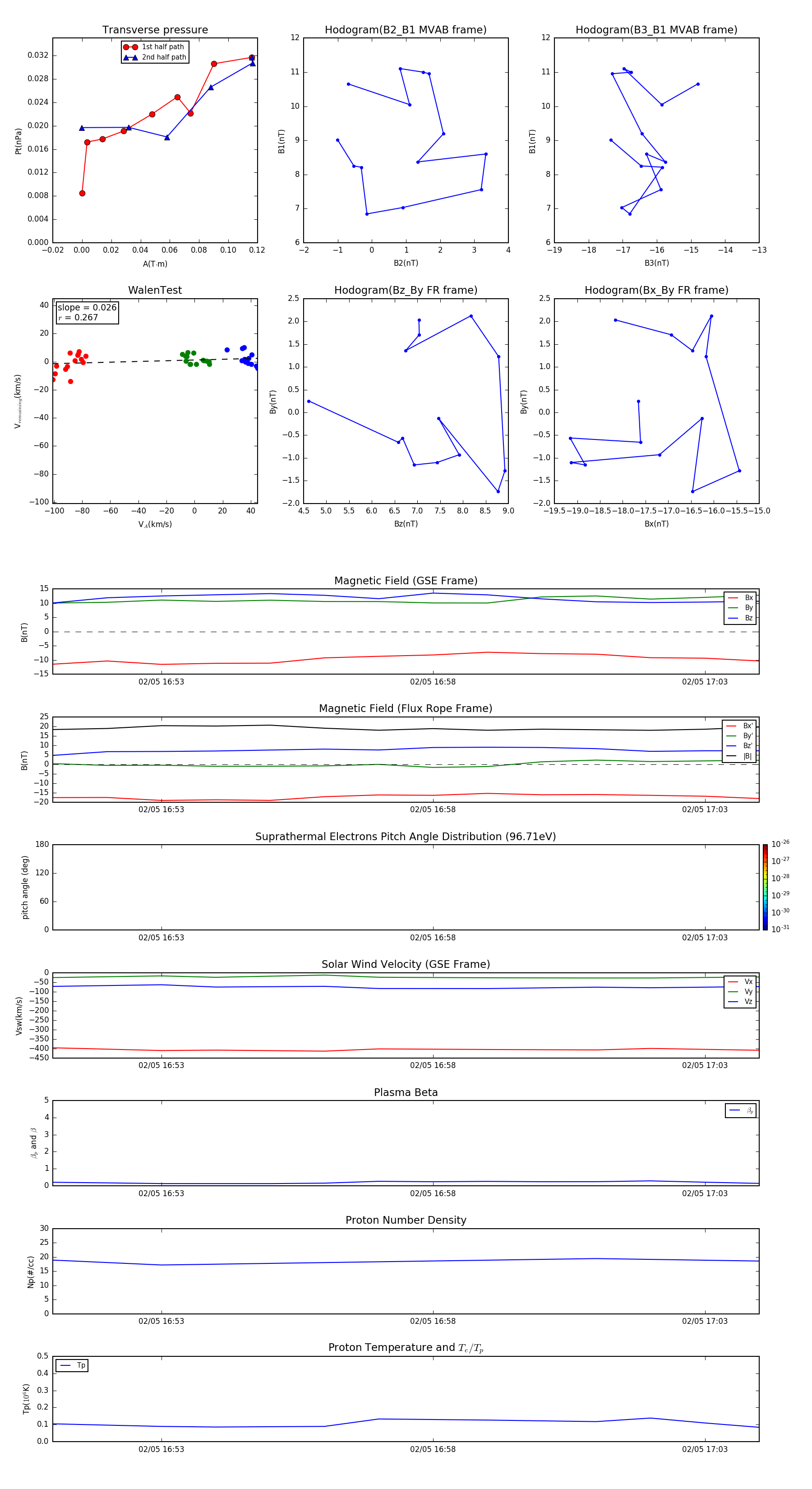Click the 'Vz' legend entry in solar wind plot

coord(741,1002)
